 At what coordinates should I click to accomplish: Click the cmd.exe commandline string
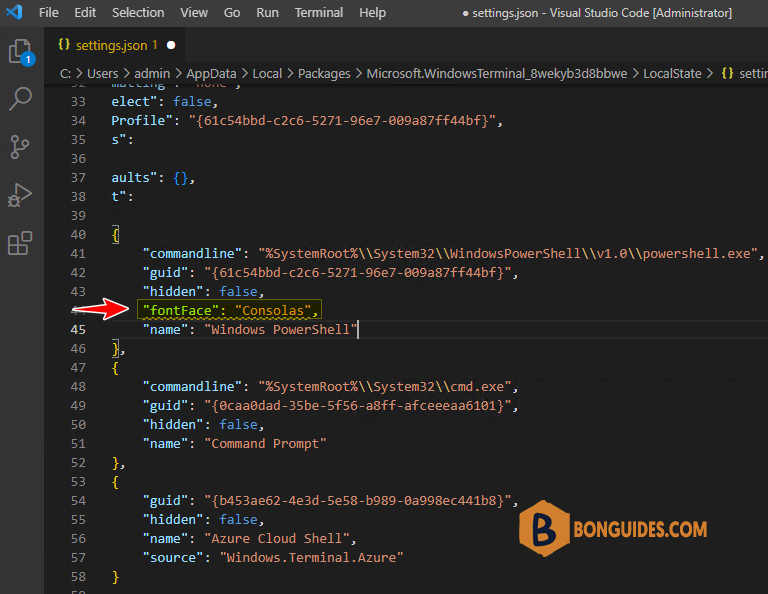tap(384, 387)
